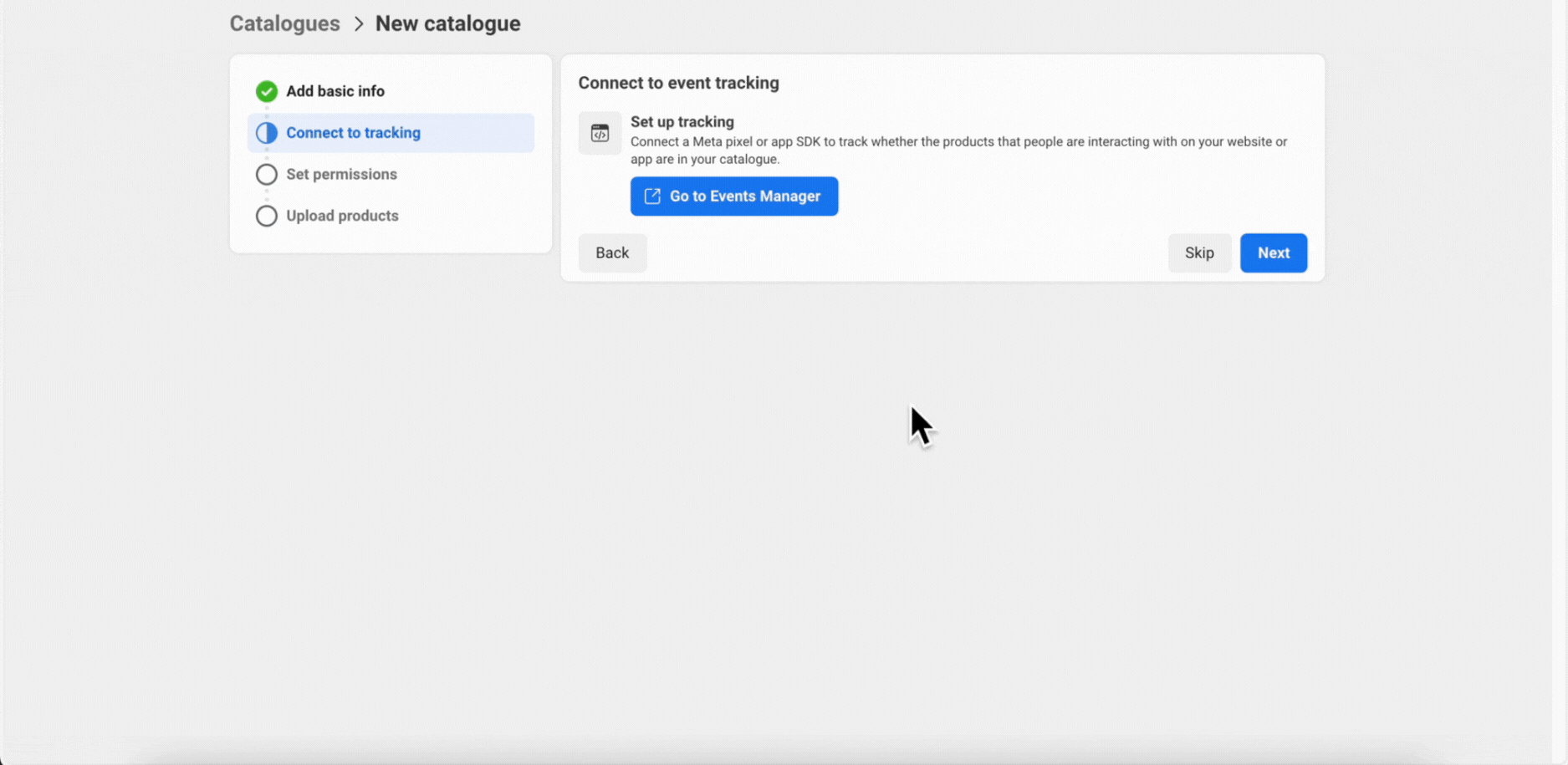Viewport: 1568px width, 765px height.
Task: Click the empty circle beside Set permissions
Action: [267, 174]
